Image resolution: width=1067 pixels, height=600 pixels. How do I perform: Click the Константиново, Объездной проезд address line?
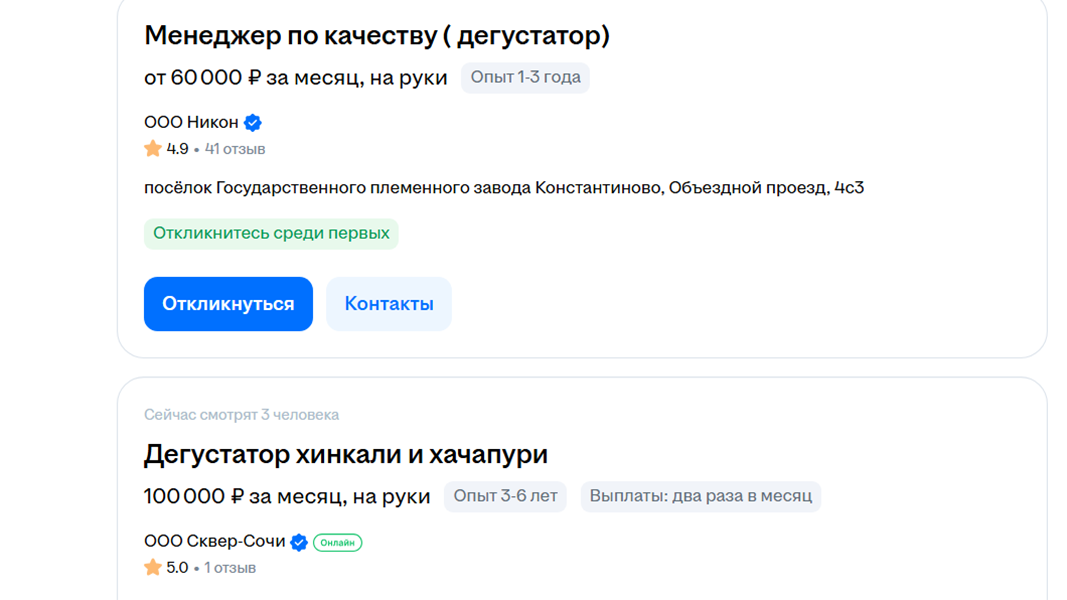tap(504, 187)
